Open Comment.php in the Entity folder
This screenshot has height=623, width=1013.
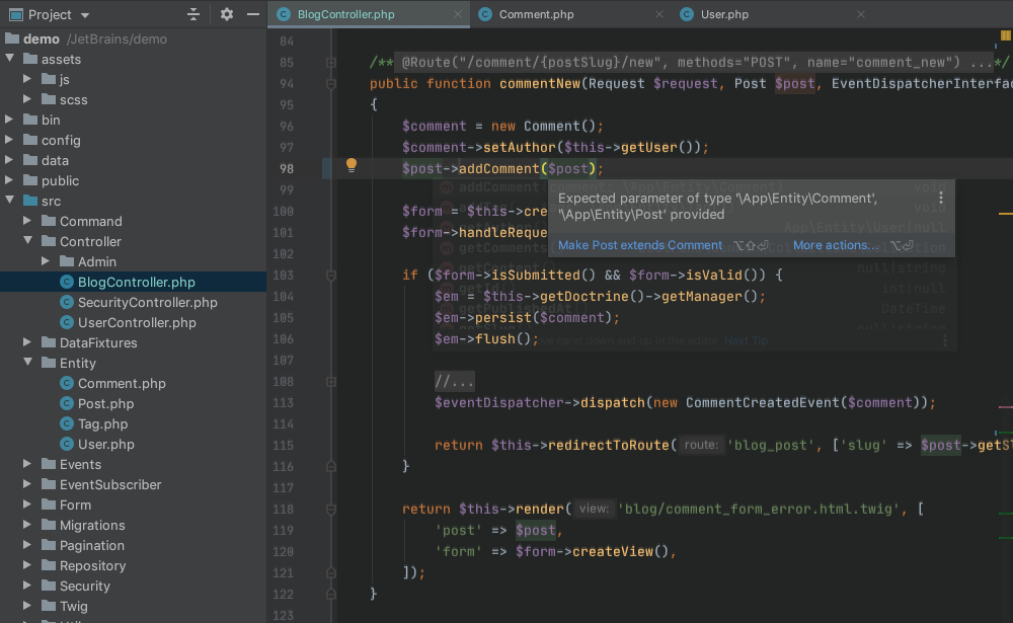[x=121, y=383]
